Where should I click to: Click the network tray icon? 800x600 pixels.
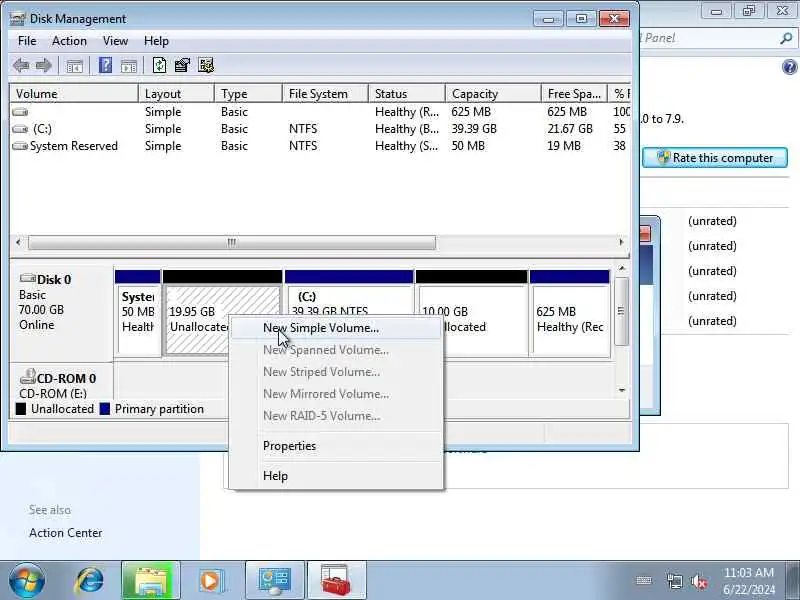click(x=674, y=581)
